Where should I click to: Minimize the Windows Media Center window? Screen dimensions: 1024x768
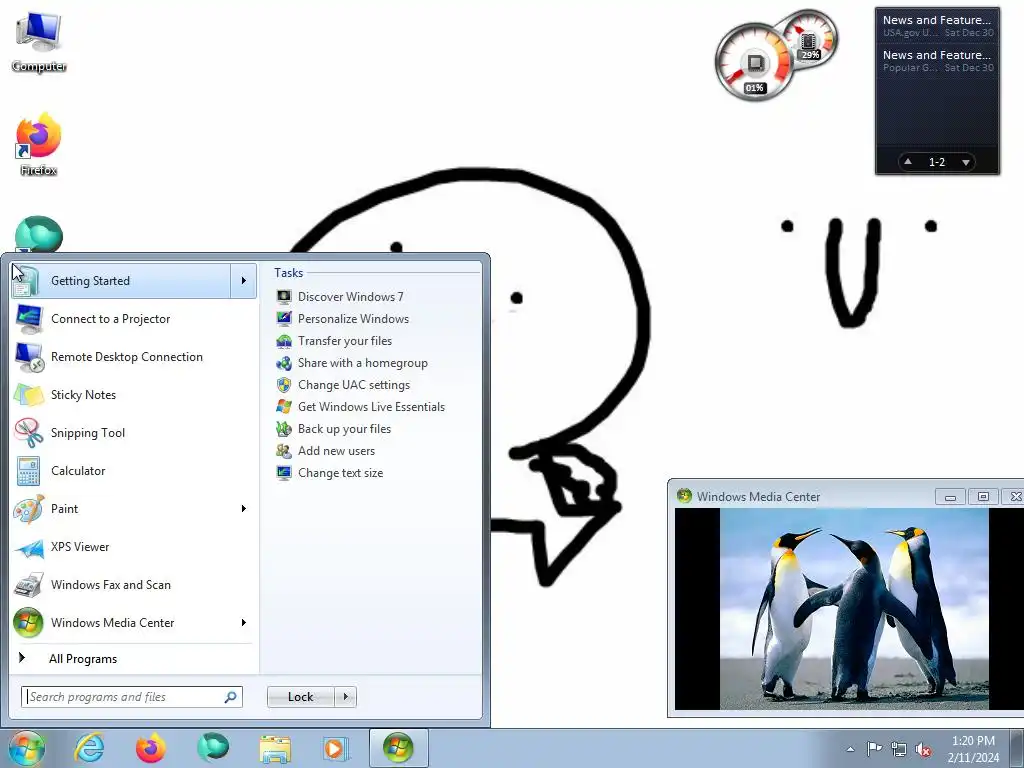pyautogui.click(x=950, y=497)
